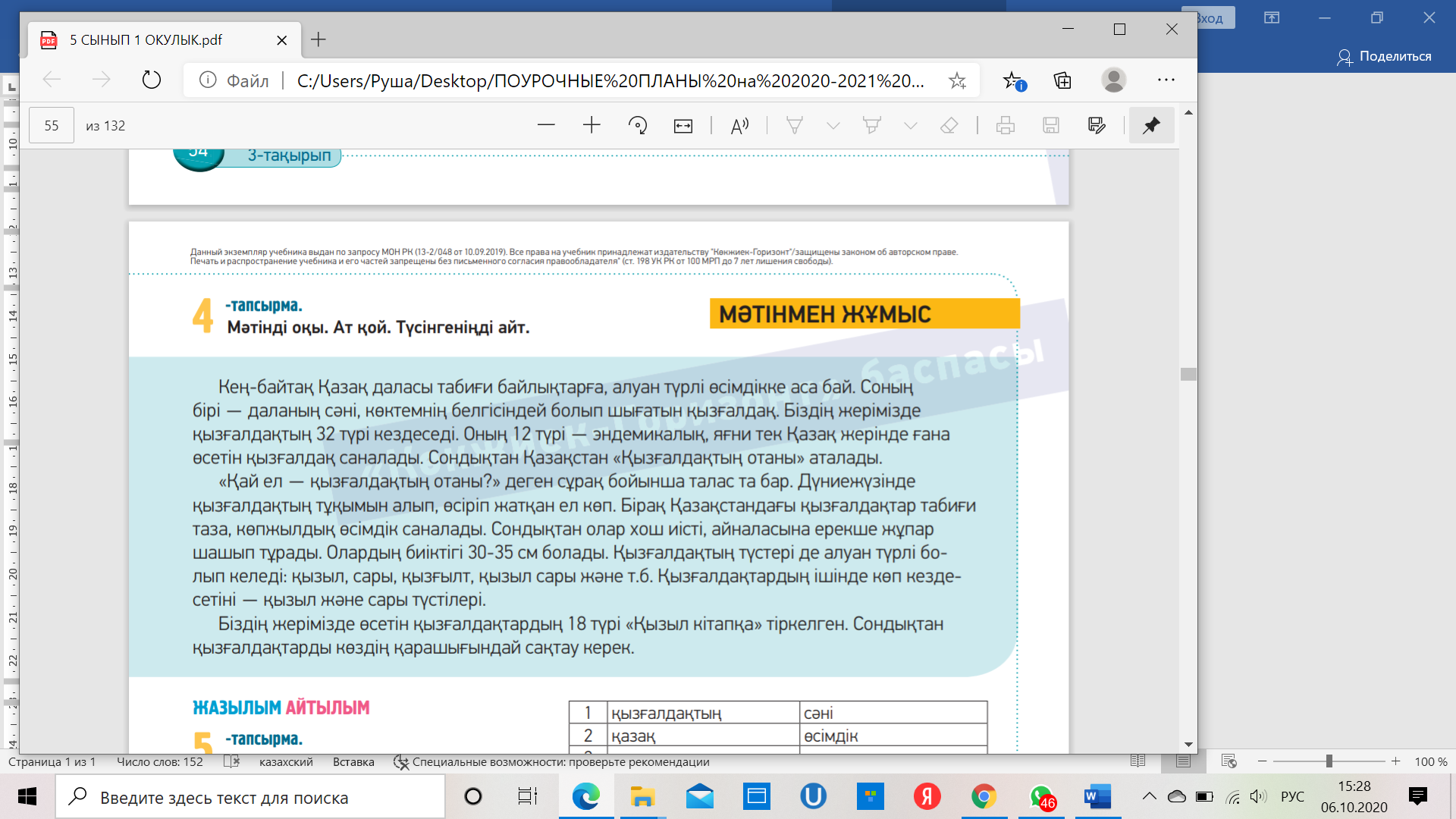Open accessibility recommendations in Word status bar
Image resolution: width=1456 pixels, height=819 pixels.
pyautogui.click(x=552, y=762)
